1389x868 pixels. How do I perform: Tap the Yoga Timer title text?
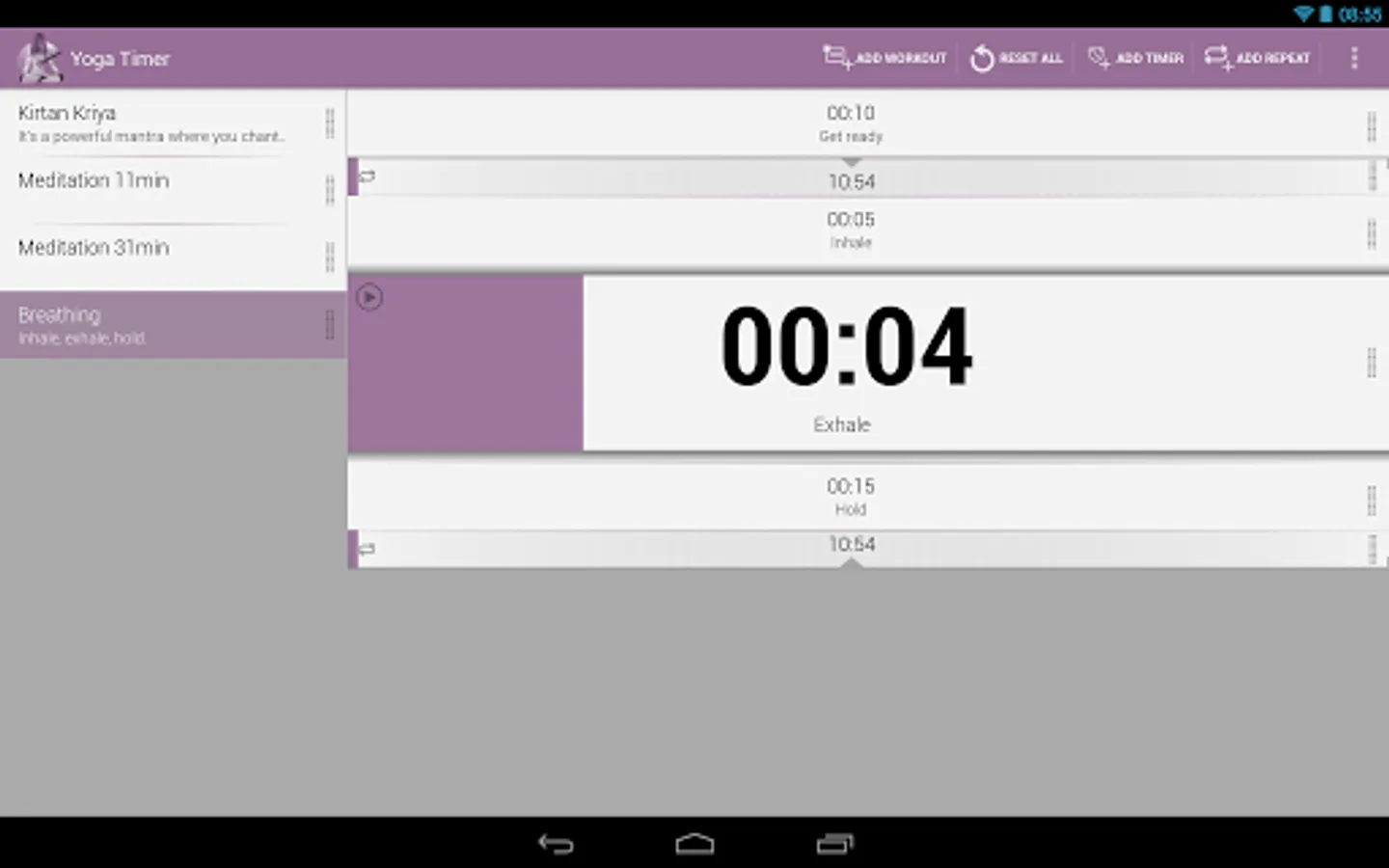(120, 59)
